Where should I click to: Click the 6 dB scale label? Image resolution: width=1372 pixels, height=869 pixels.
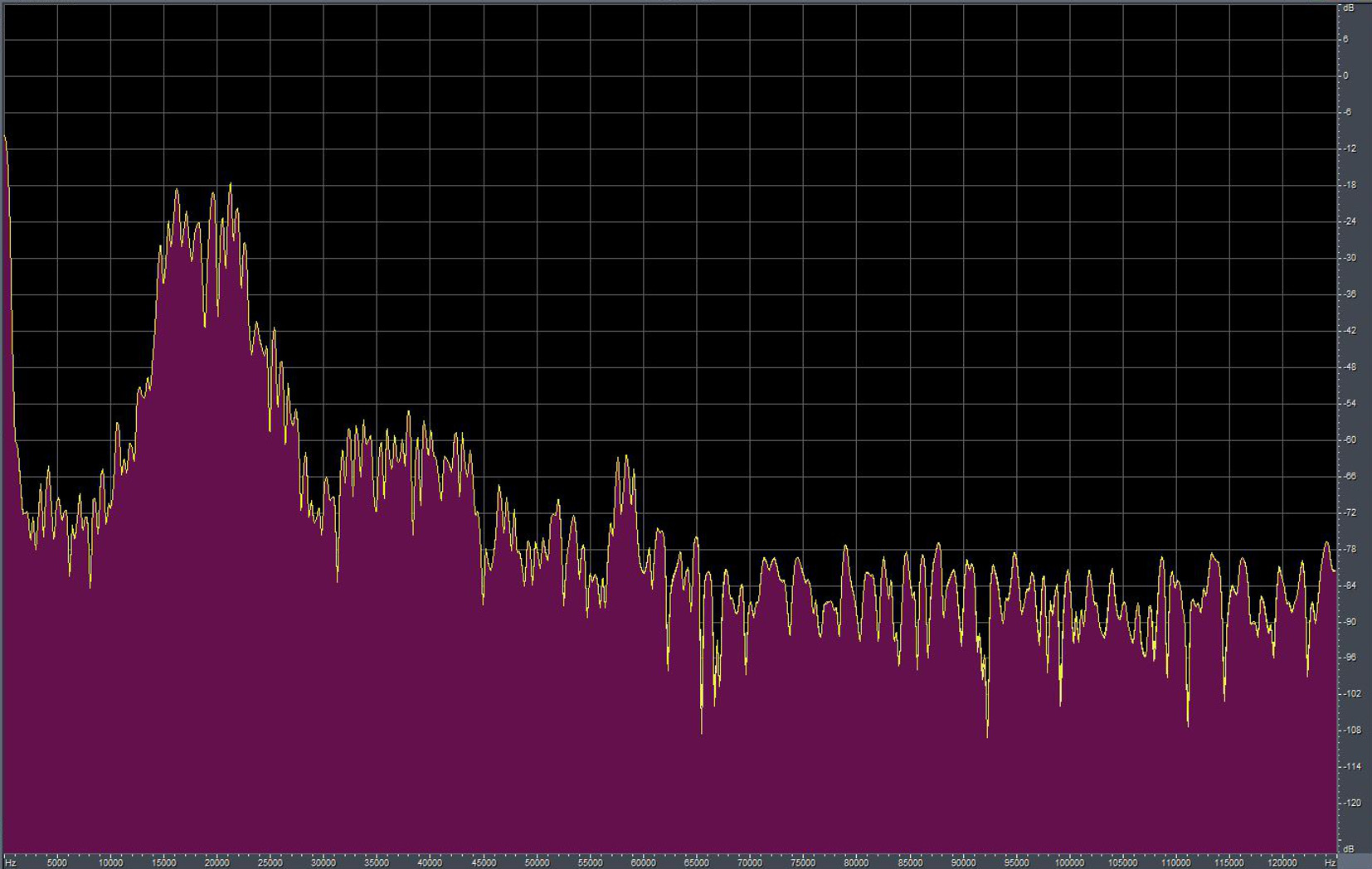point(1345,39)
